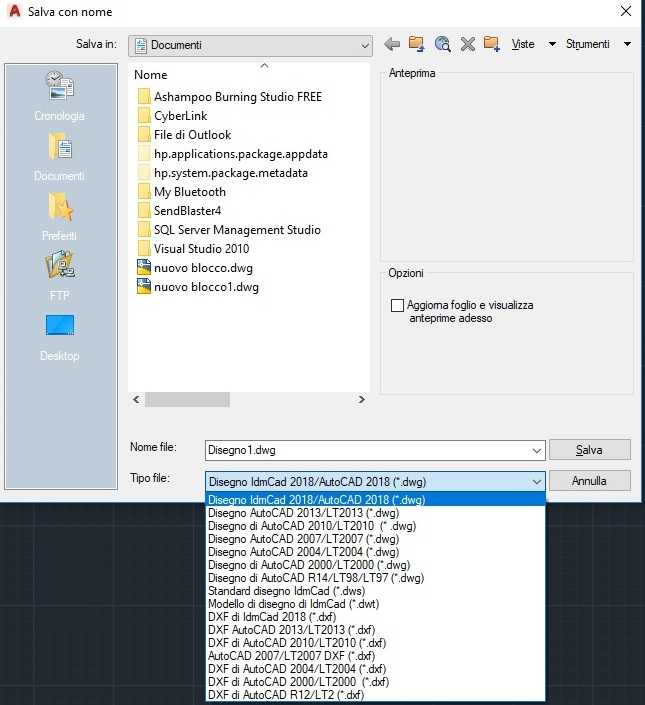The image size is (645, 705).
Task: Open the File di Outlook folder
Action: tap(184, 134)
